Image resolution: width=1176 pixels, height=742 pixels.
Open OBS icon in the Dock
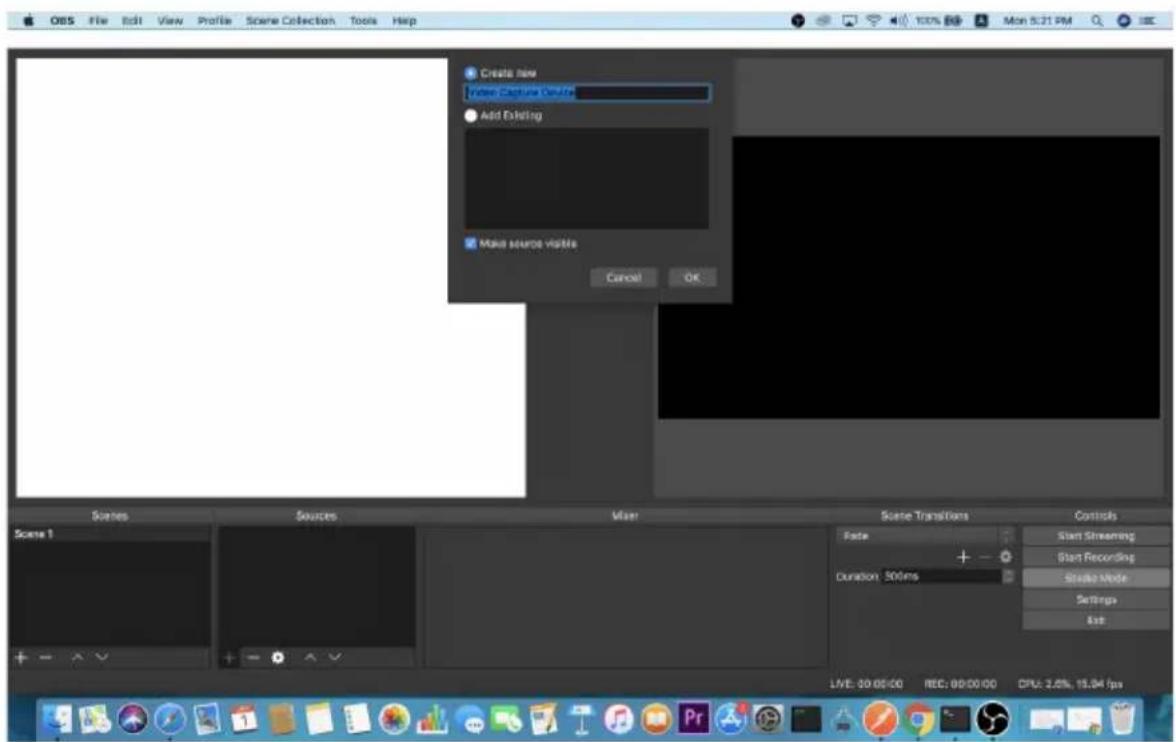tap(992, 719)
